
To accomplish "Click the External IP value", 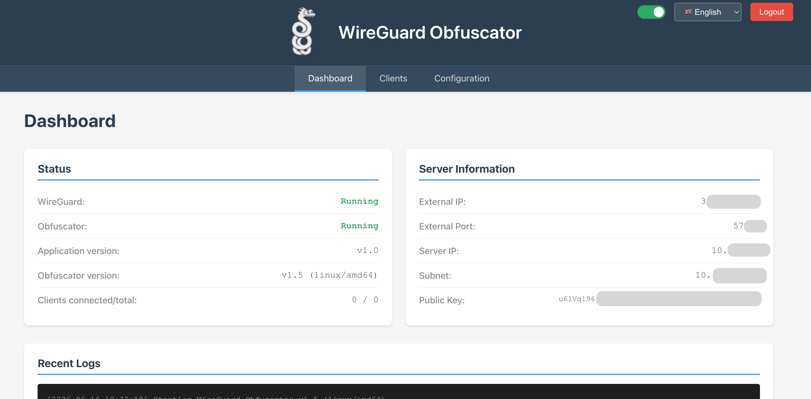I will tap(730, 202).
